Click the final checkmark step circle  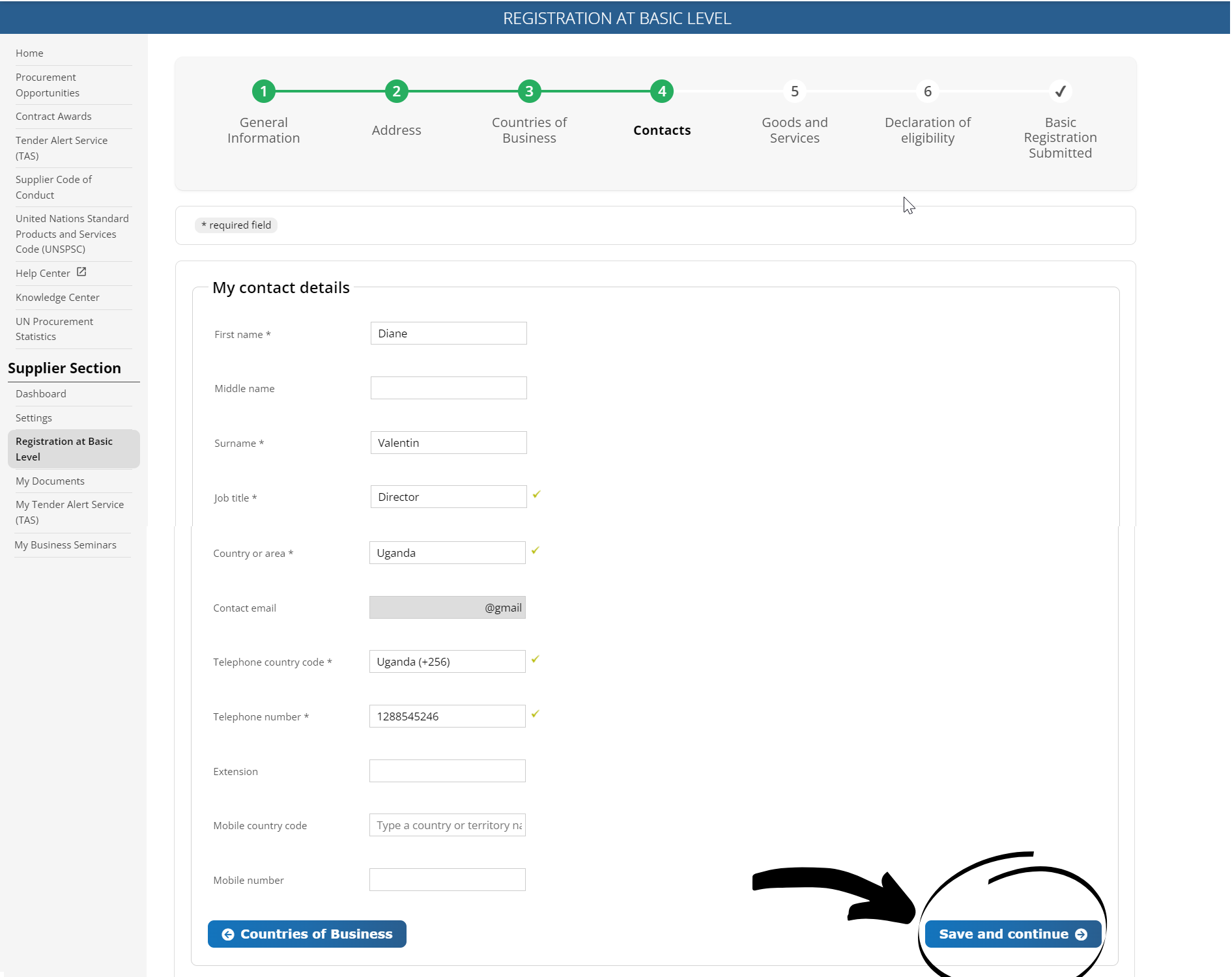coord(1060,91)
